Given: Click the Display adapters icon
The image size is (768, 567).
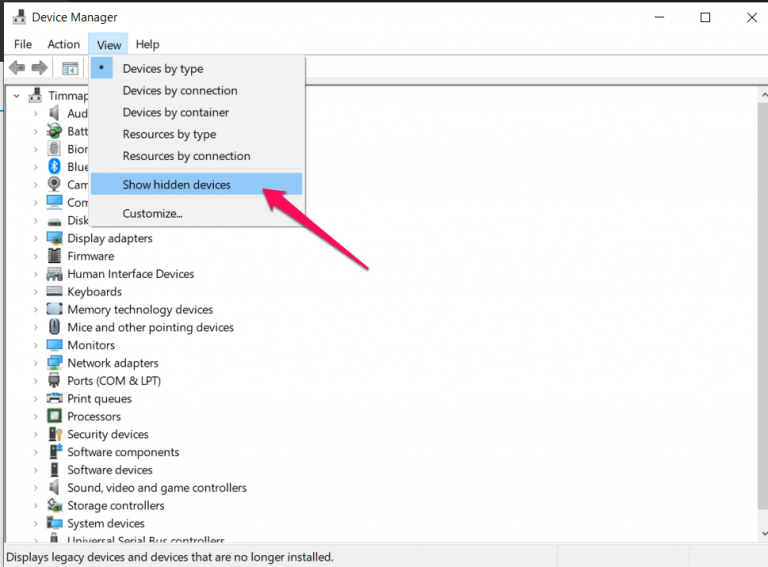Looking at the screenshot, I should tap(54, 238).
